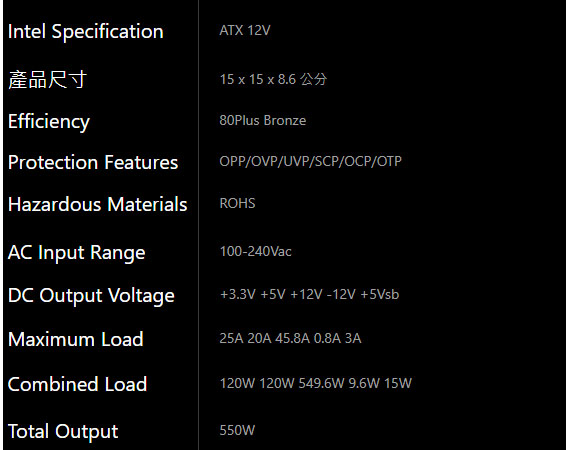Click the Total Output label
This screenshot has height=450, width=570.
pyautogui.click(x=63, y=432)
